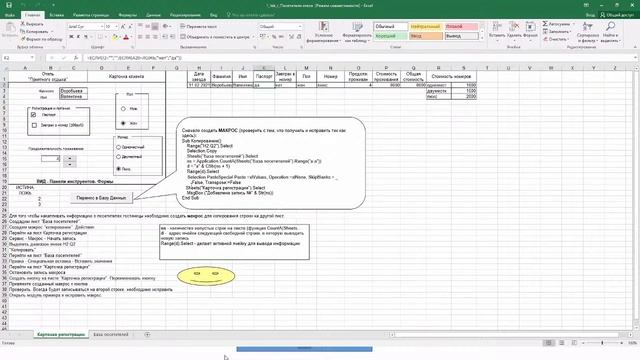640x360 pixels.
Task: Apply percent number format
Action: 274,37
